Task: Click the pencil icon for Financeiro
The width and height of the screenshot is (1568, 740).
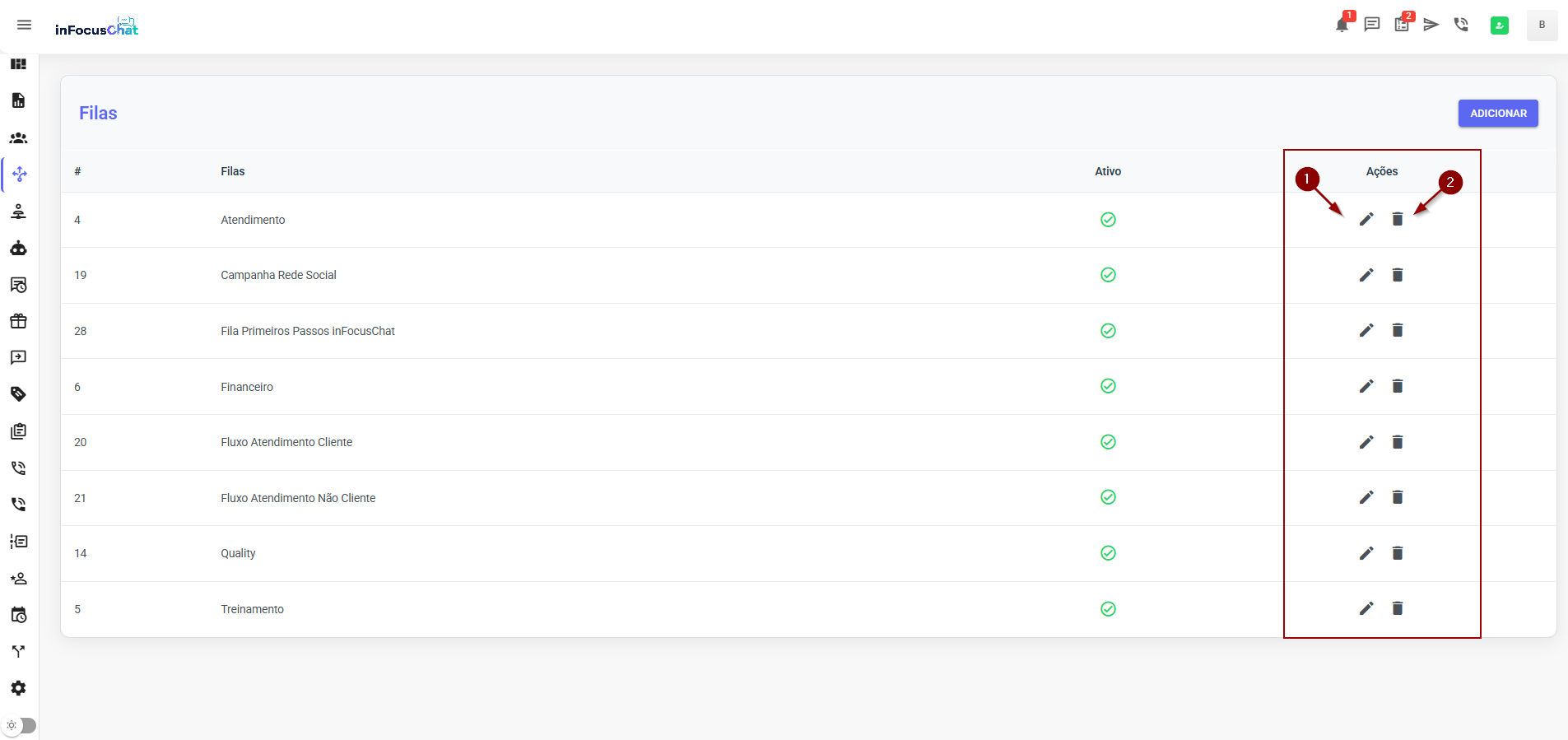Action: click(1366, 386)
